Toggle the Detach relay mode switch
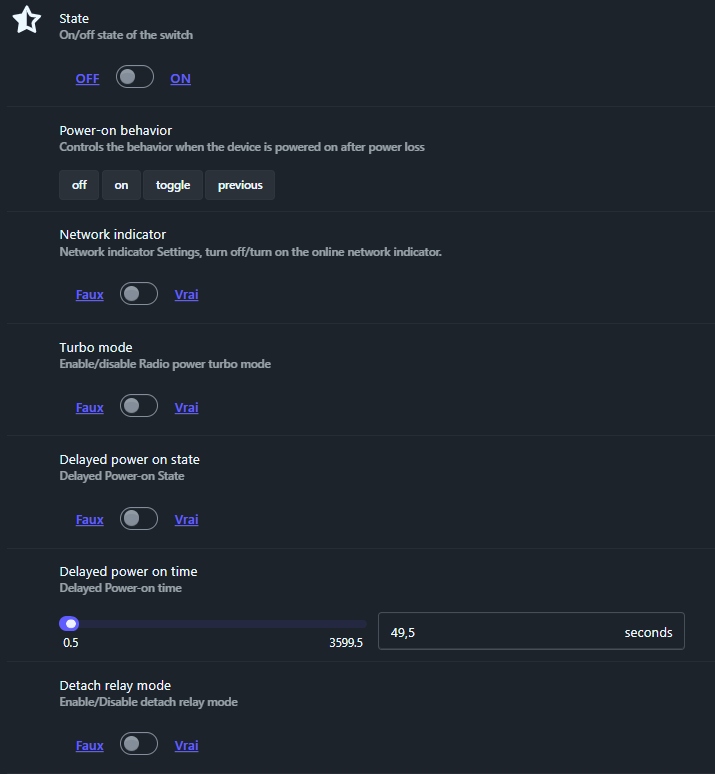Screen dimensions: 715x774 139,744
